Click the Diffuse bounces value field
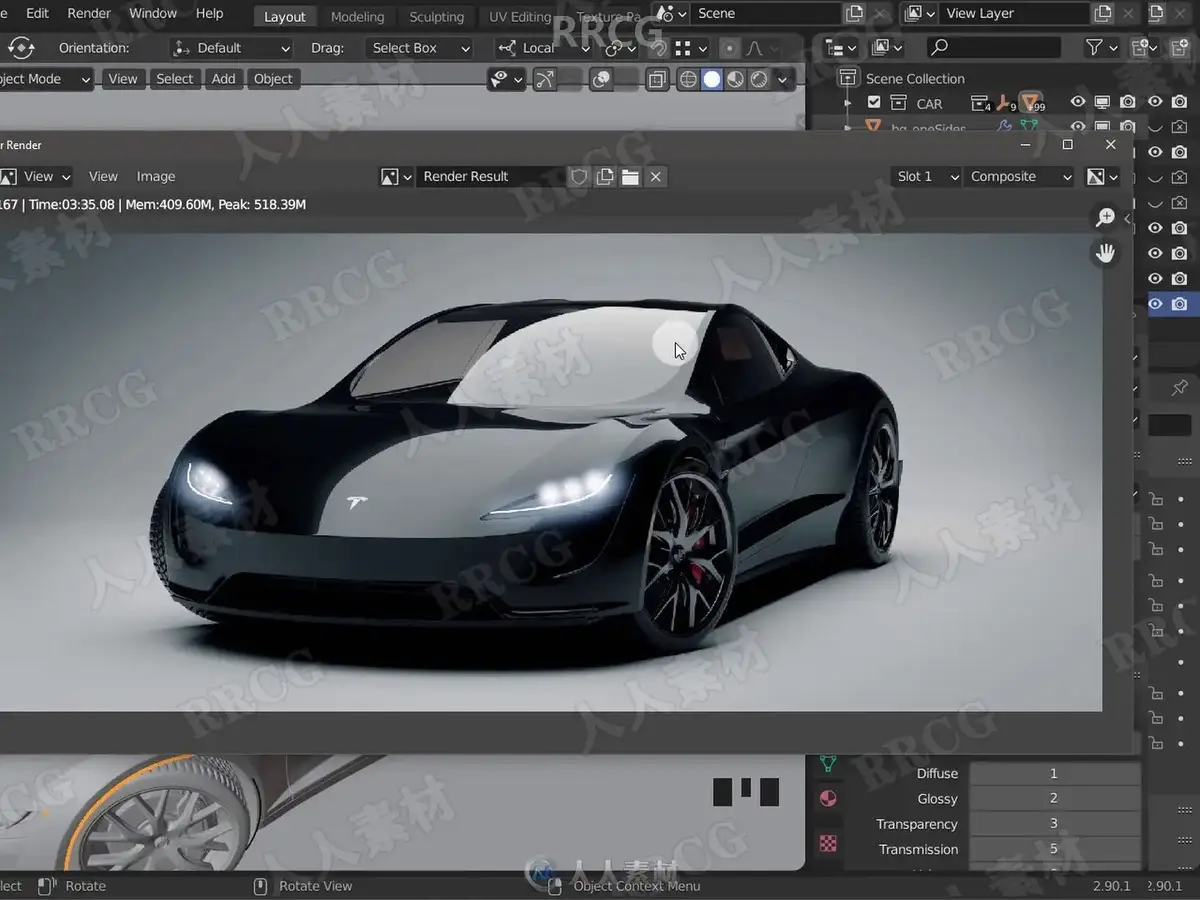 (x=1054, y=773)
